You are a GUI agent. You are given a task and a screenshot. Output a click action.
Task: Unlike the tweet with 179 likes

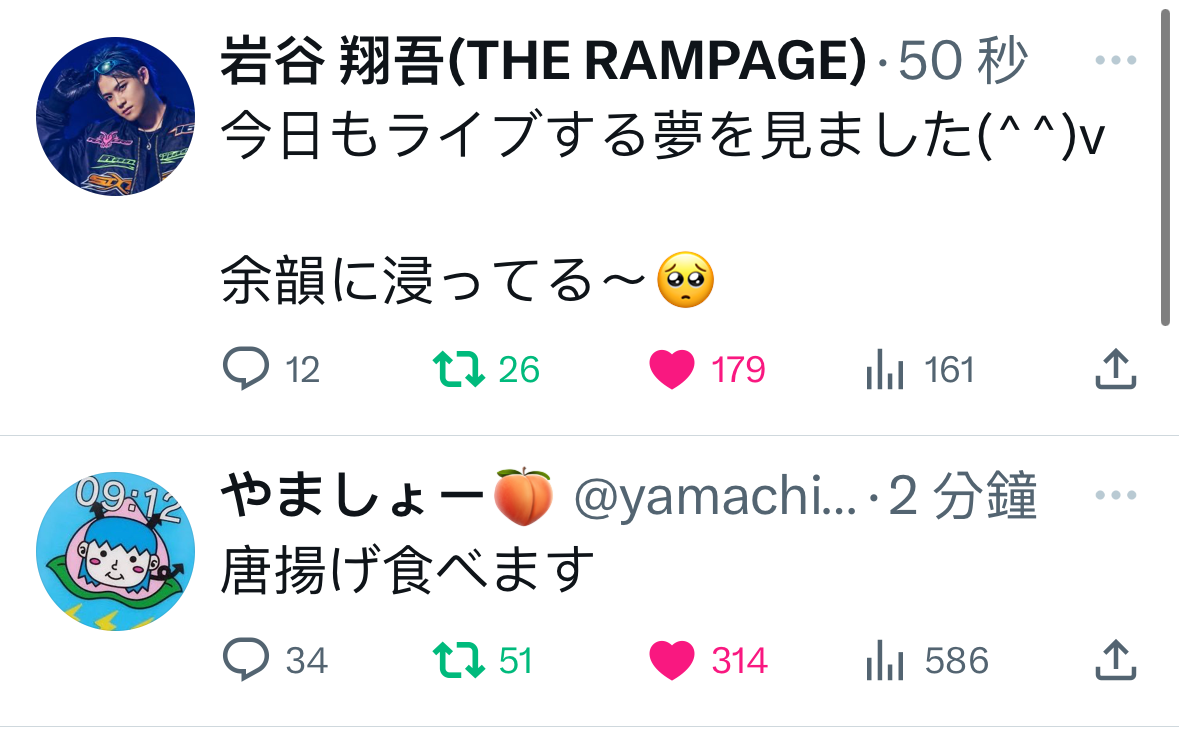(671, 369)
